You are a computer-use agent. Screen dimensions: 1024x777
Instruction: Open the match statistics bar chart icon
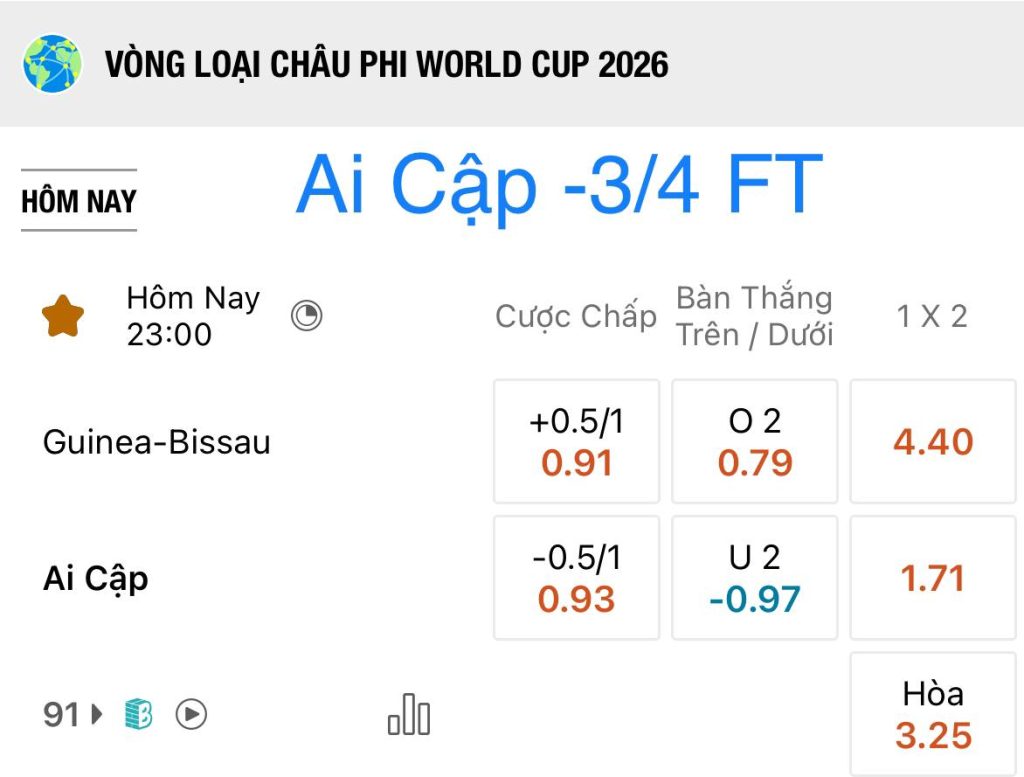click(409, 714)
